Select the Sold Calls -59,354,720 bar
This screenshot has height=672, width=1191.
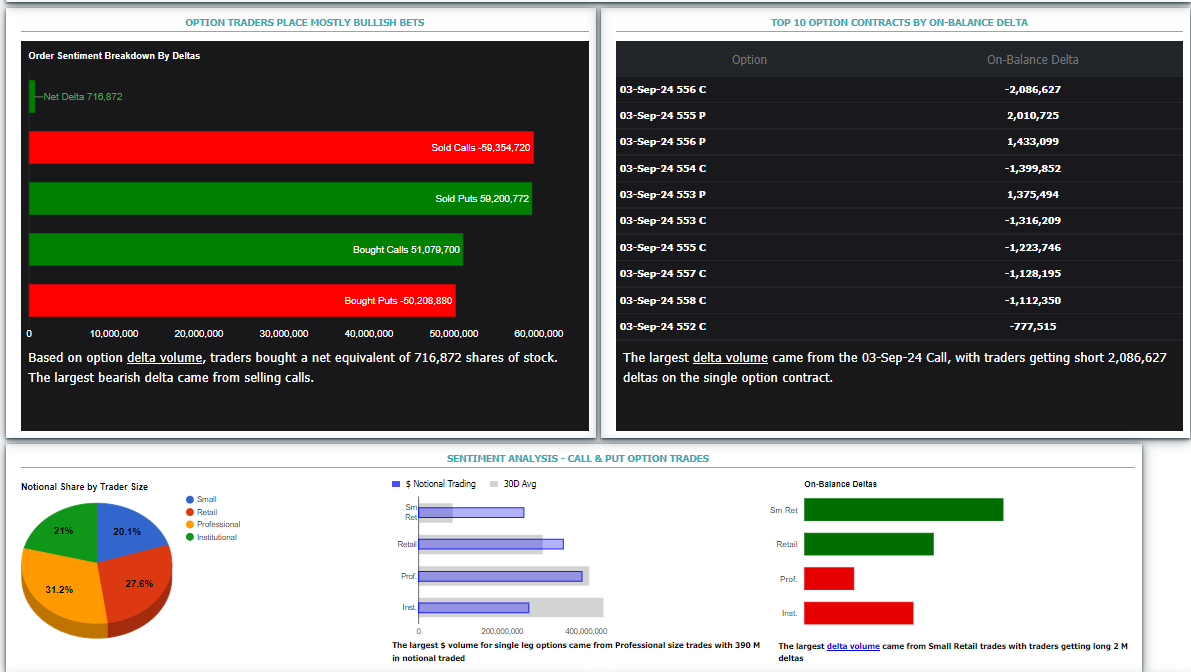281,147
